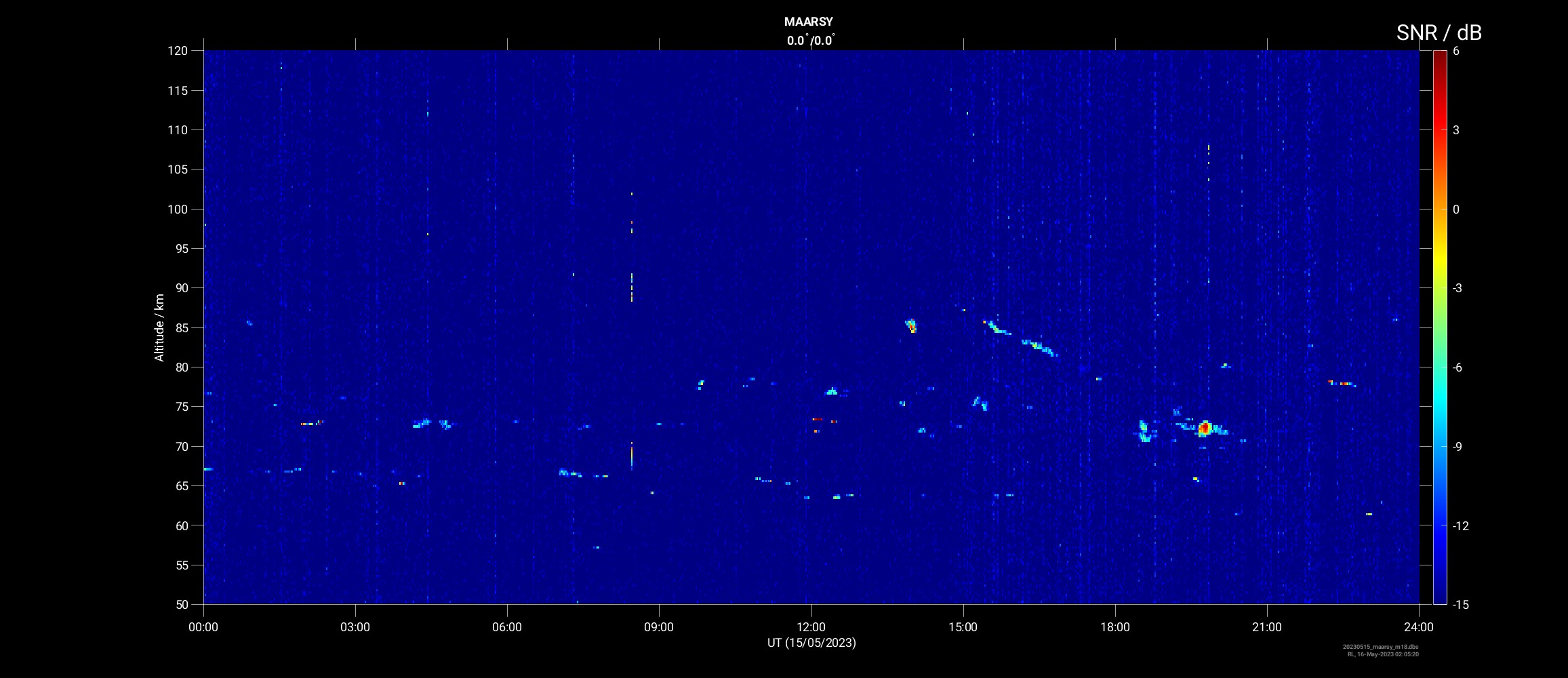
Task: Click the 100 altitude tick label
Action: (x=178, y=209)
